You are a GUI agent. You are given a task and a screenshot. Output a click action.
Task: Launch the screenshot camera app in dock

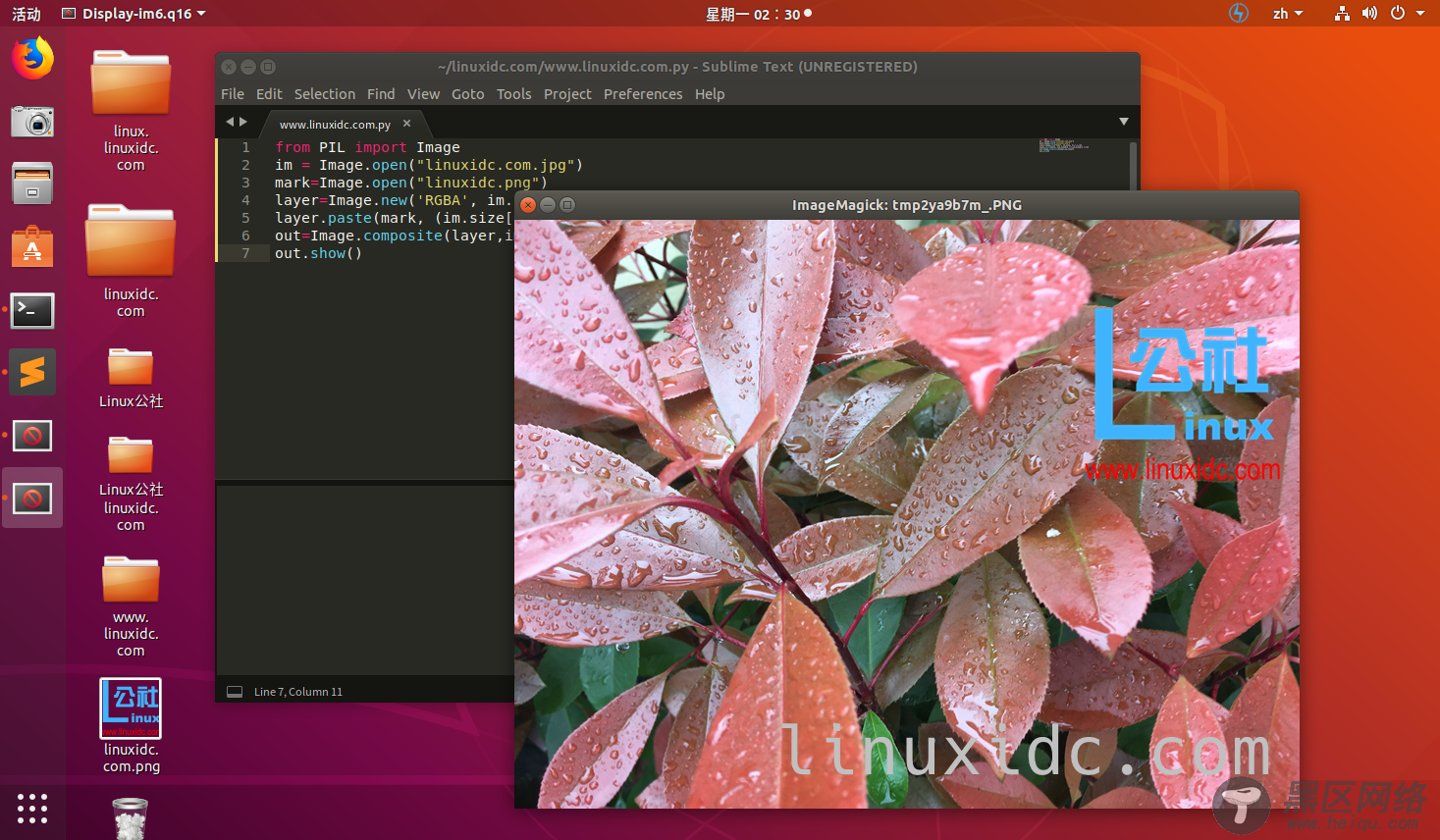(x=32, y=122)
